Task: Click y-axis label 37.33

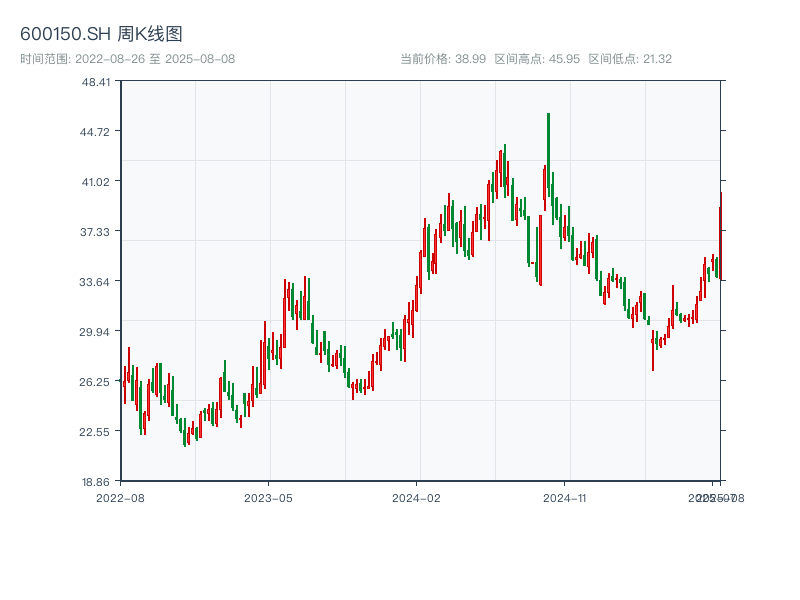Action: [95, 232]
